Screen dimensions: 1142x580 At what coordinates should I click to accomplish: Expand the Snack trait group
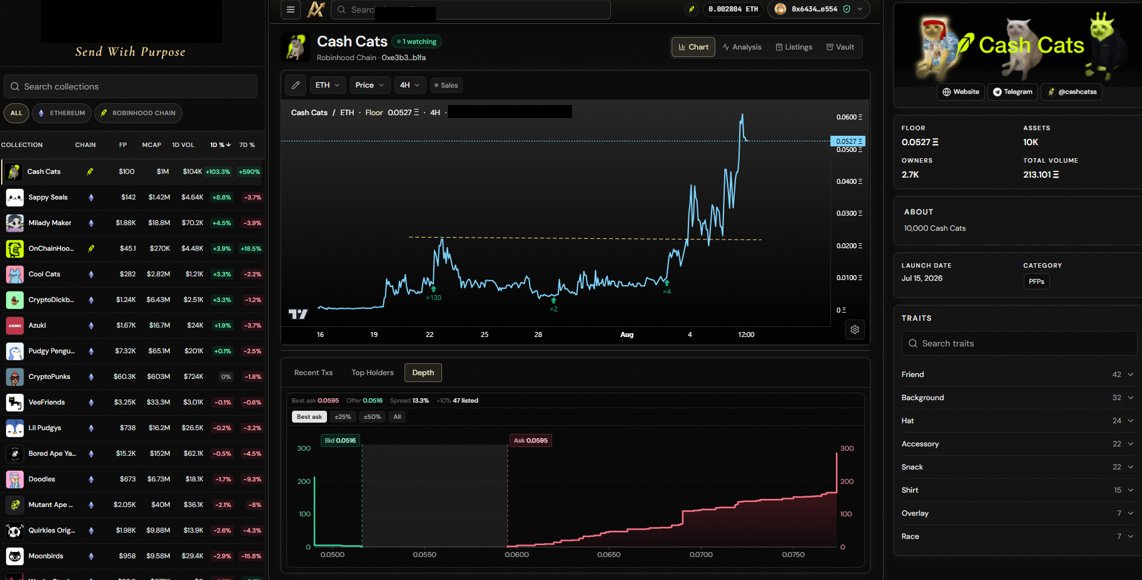pyautogui.click(x=1017, y=467)
